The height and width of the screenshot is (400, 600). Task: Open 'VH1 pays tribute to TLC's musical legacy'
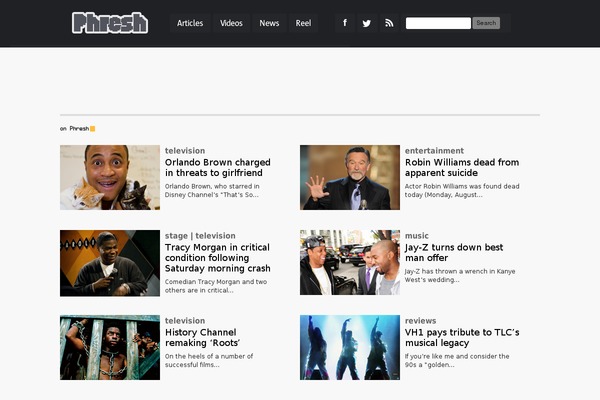click(x=462, y=337)
